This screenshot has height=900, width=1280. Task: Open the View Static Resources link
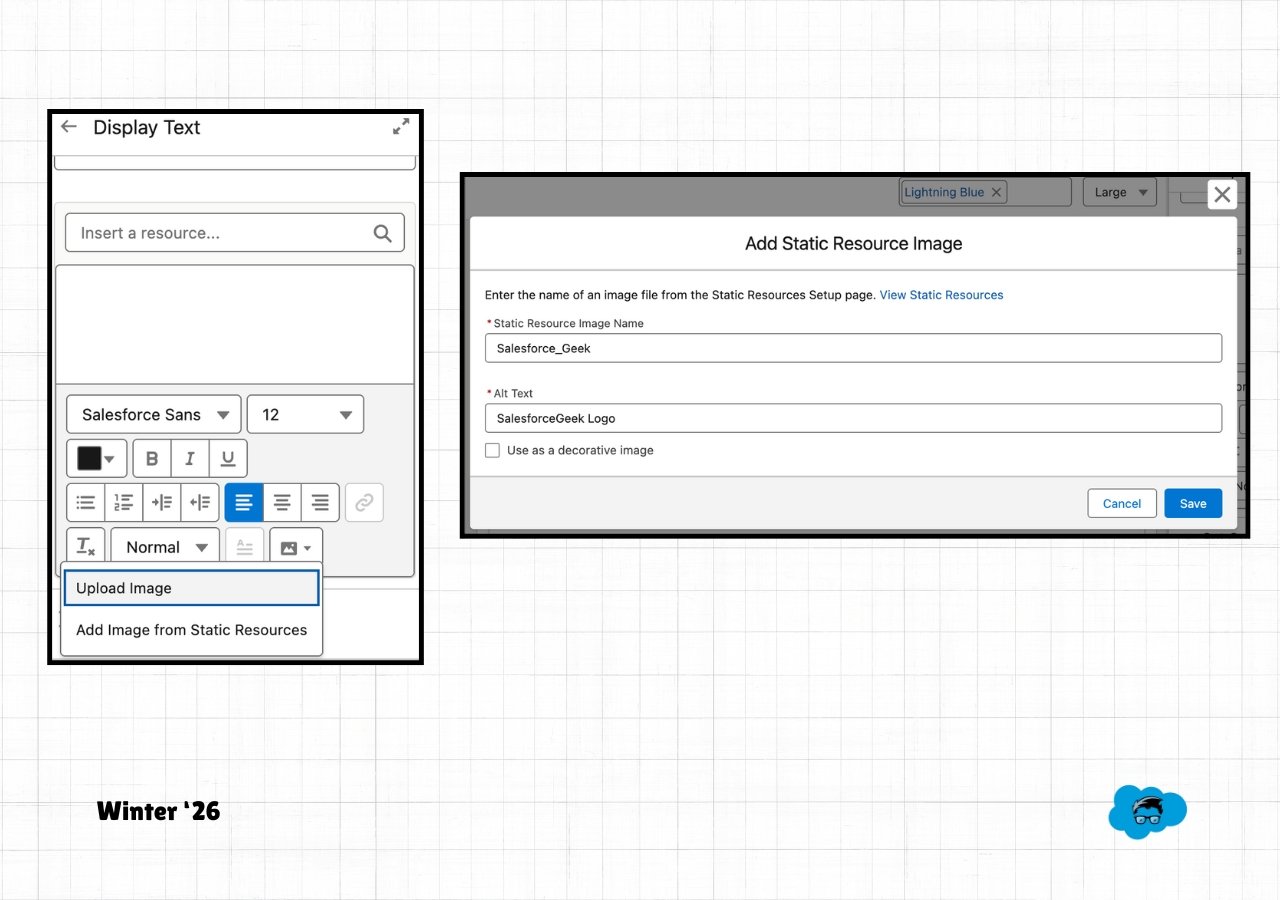tap(941, 295)
